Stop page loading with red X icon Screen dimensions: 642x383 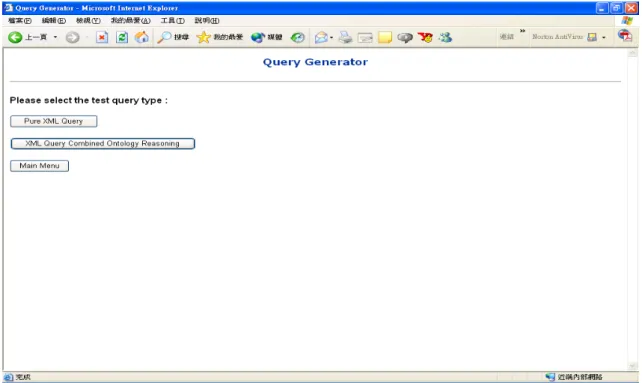102,37
